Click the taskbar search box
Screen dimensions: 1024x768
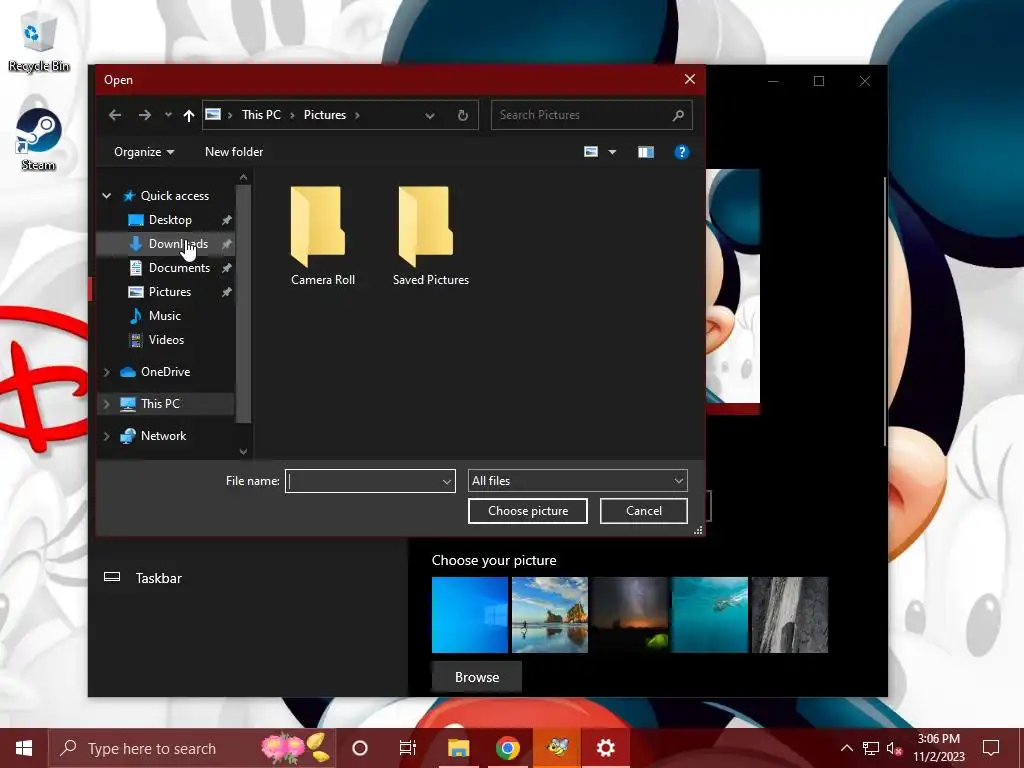point(192,748)
